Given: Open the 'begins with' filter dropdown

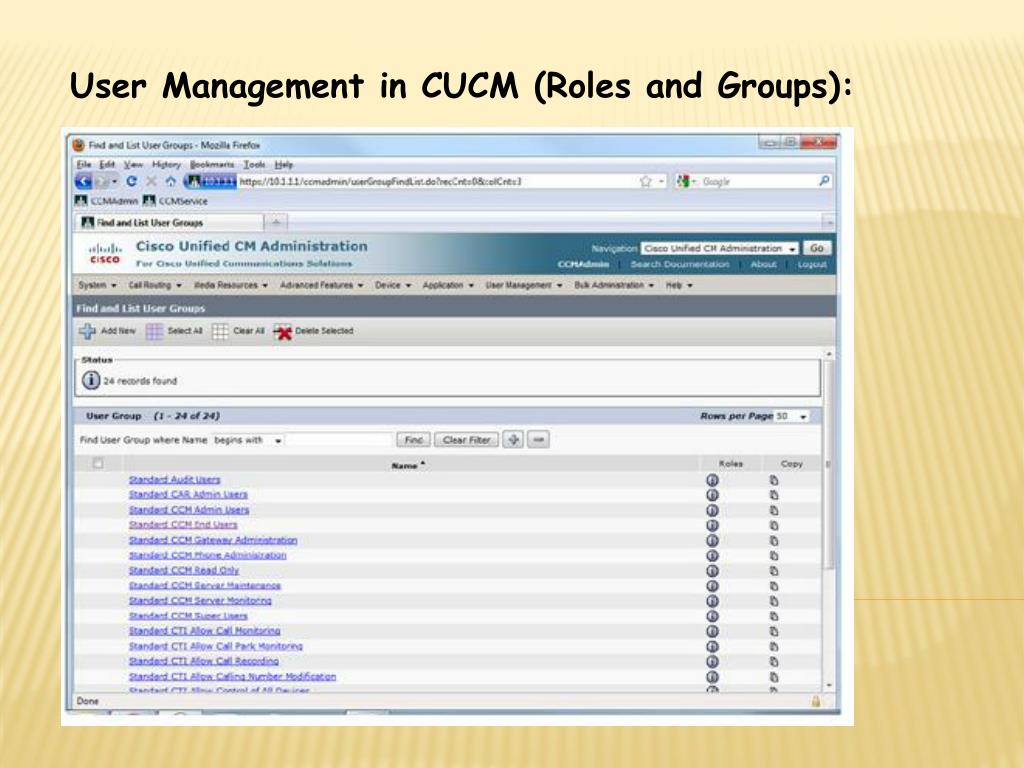Looking at the screenshot, I should [248, 440].
